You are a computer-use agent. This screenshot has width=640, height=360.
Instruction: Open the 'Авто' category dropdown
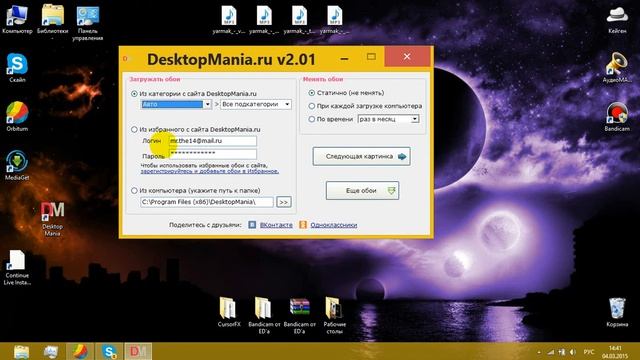click(176, 104)
